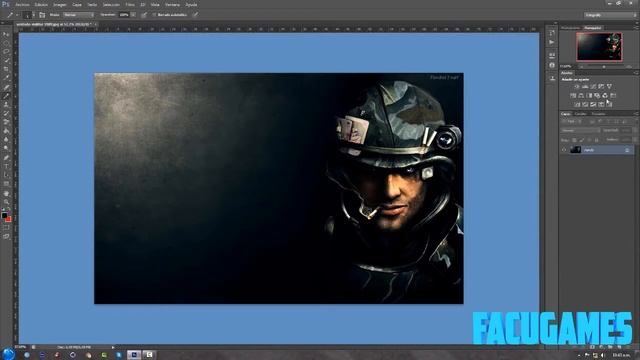
Task: Open the Actions panel play icon
Action: [552, 42]
